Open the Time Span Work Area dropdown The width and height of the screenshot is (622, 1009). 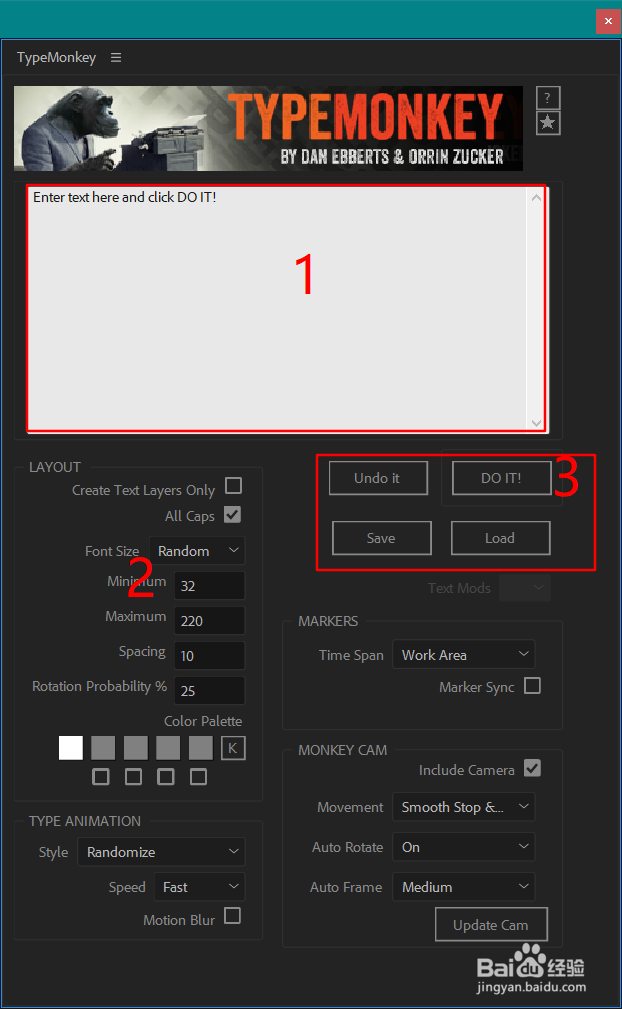[464, 655]
